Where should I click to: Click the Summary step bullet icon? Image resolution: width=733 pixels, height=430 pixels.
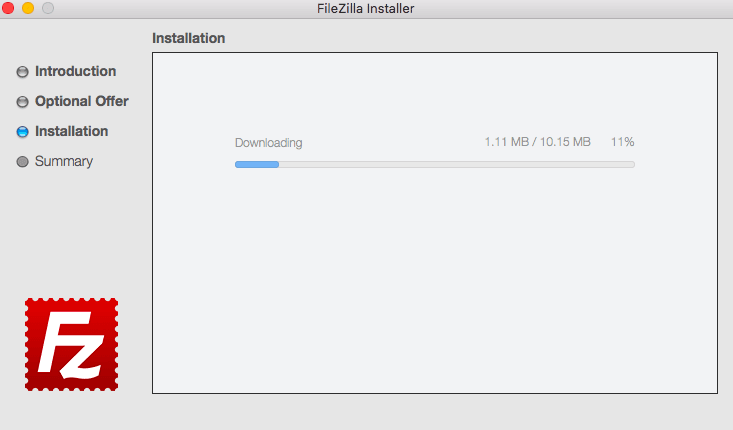23,162
